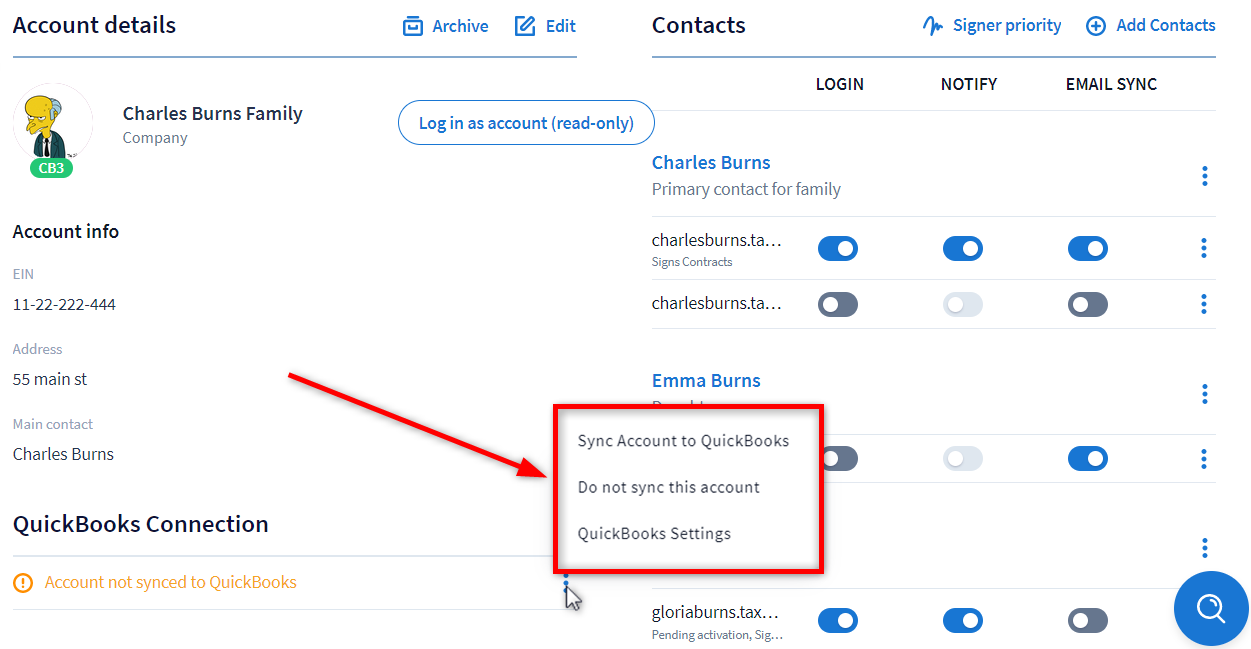Turn off Notify toggle for first charlesburns email
The height and width of the screenshot is (649, 1251).
(x=963, y=249)
